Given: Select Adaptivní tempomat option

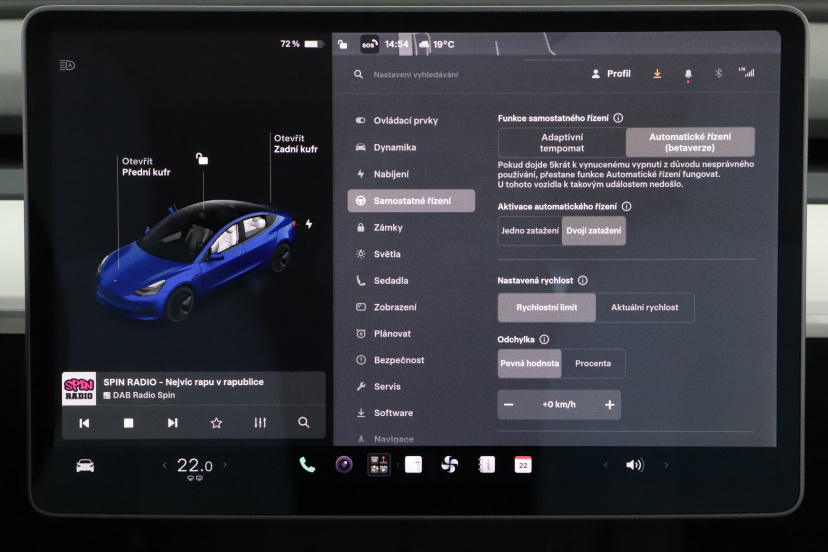Looking at the screenshot, I should (562, 143).
